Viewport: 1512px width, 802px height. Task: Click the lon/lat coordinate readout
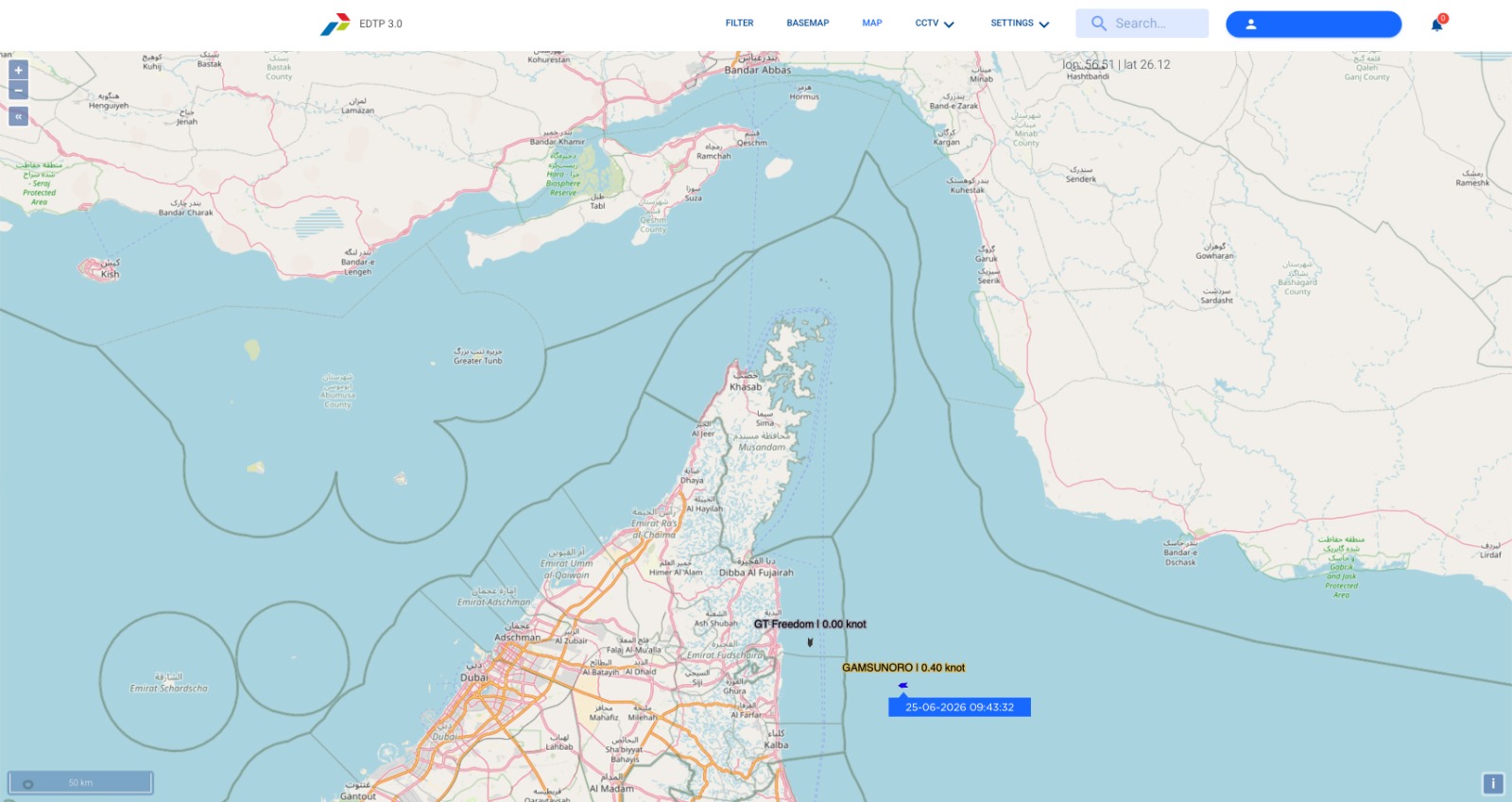(1116, 65)
